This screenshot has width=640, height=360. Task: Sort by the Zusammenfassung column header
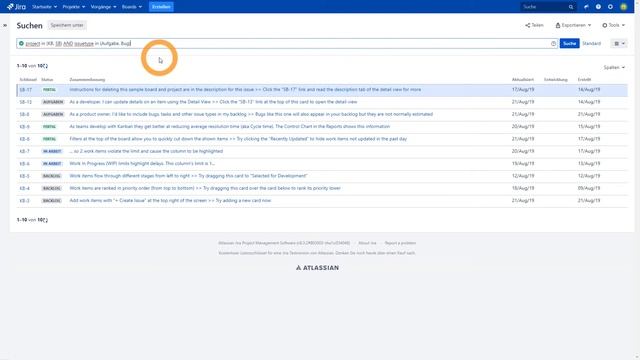[87, 80]
